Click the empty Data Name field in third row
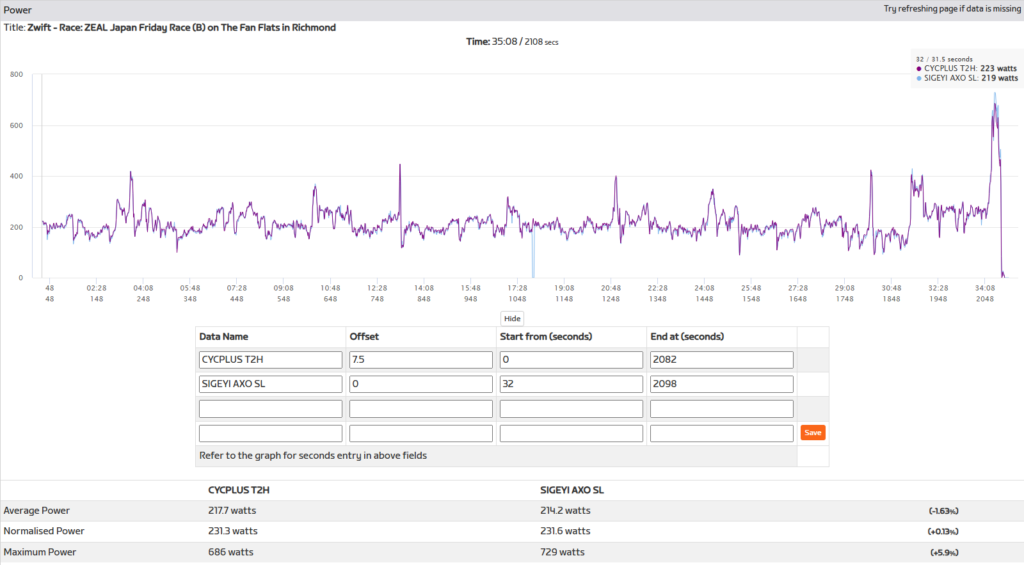 271,409
